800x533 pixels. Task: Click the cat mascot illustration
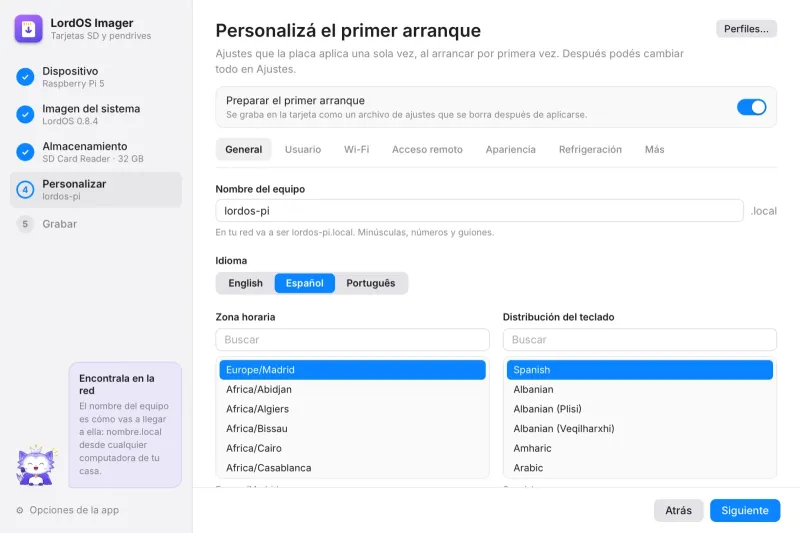tap(36, 465)
